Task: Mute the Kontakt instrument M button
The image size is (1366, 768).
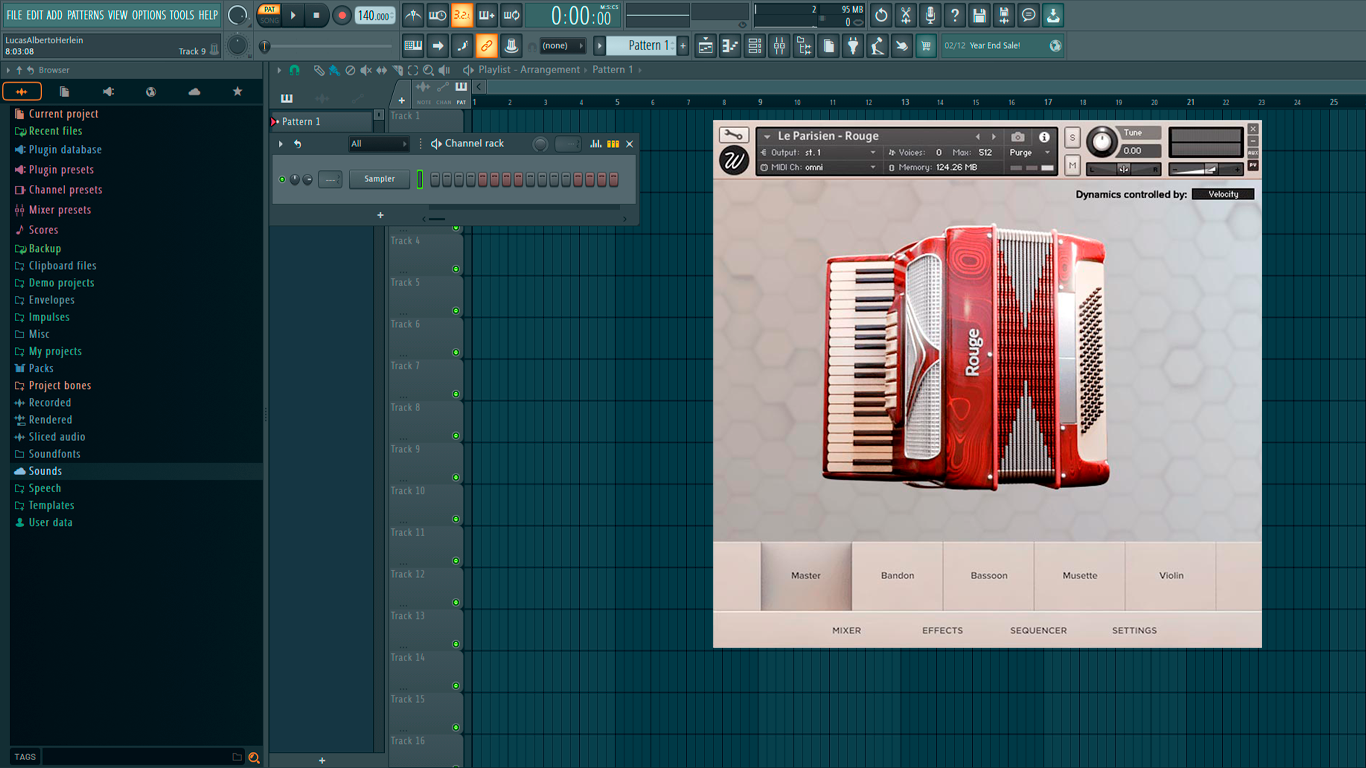Action: pos(1073,165)
